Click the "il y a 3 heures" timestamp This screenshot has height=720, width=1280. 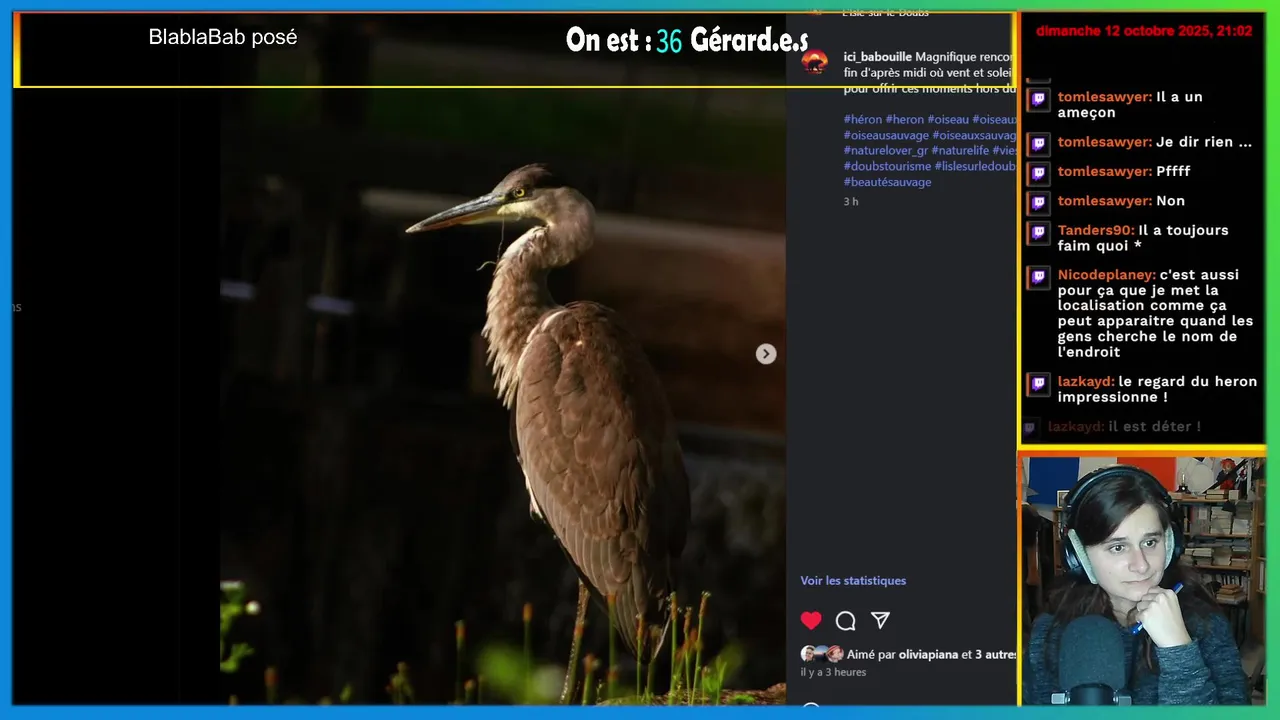(x=833, y=672)
